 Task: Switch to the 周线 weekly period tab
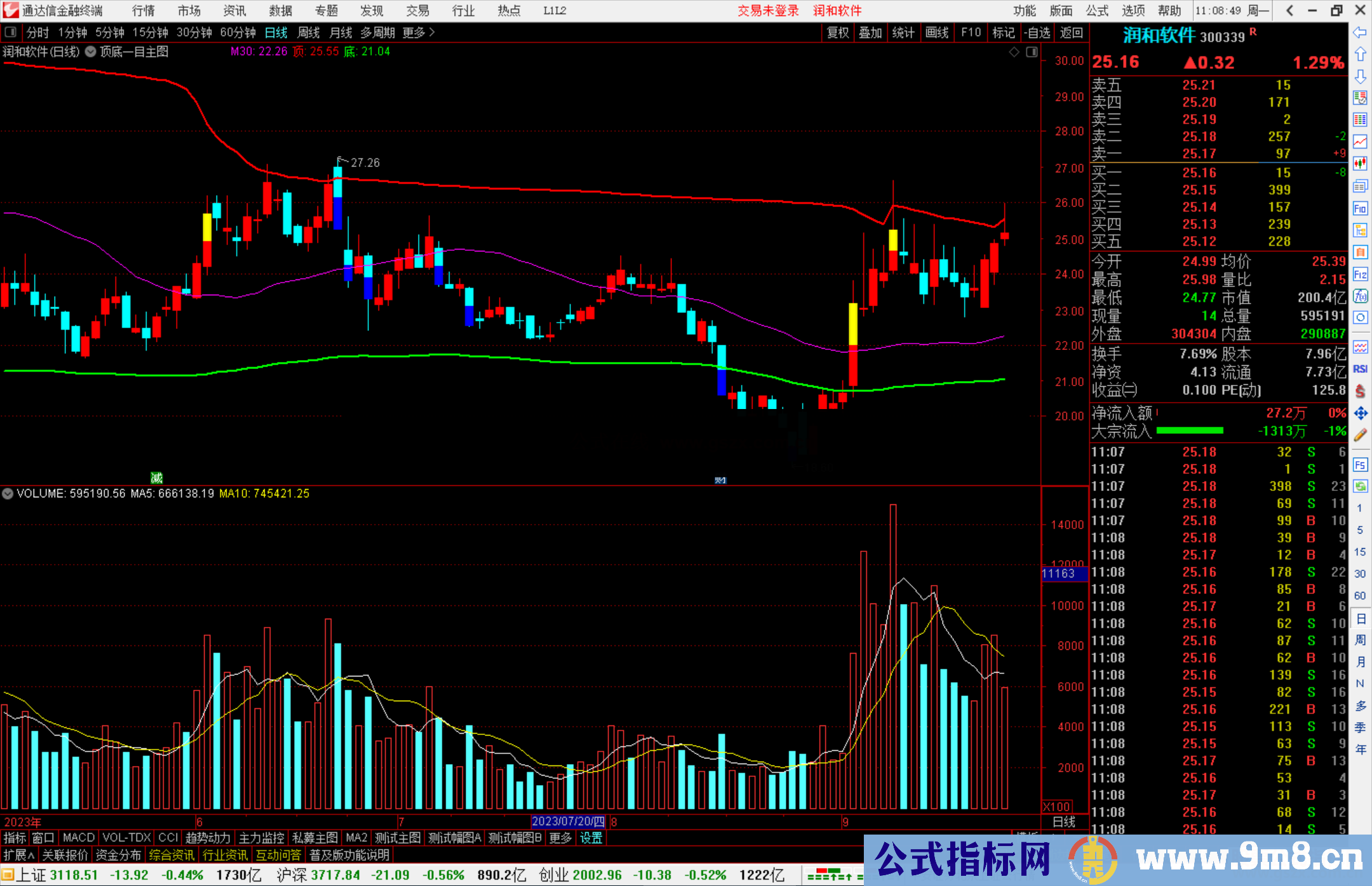(x=308, y=32)
